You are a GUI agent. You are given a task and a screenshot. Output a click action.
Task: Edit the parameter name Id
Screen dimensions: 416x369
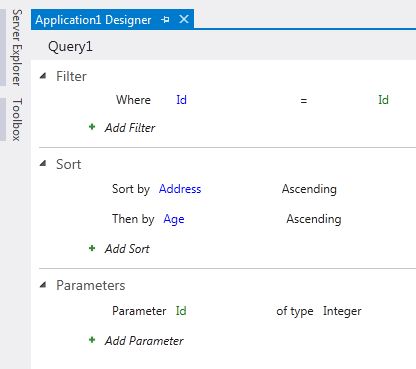pyautogui.click(x=181, y=311)
